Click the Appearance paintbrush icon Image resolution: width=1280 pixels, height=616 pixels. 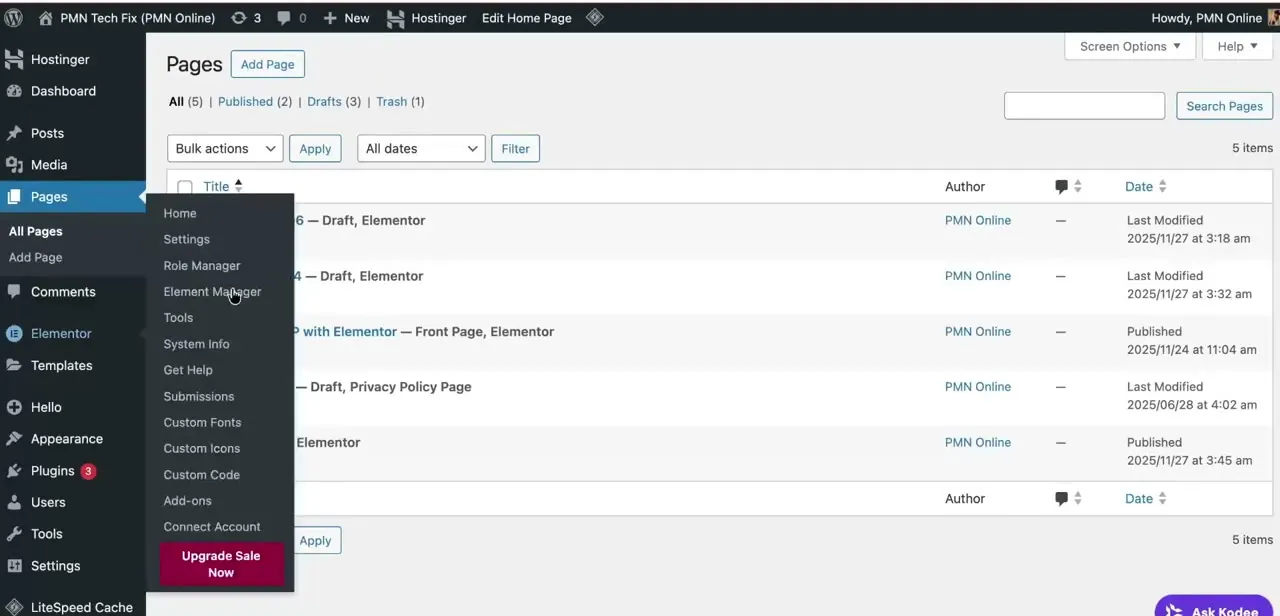point(14,439)
